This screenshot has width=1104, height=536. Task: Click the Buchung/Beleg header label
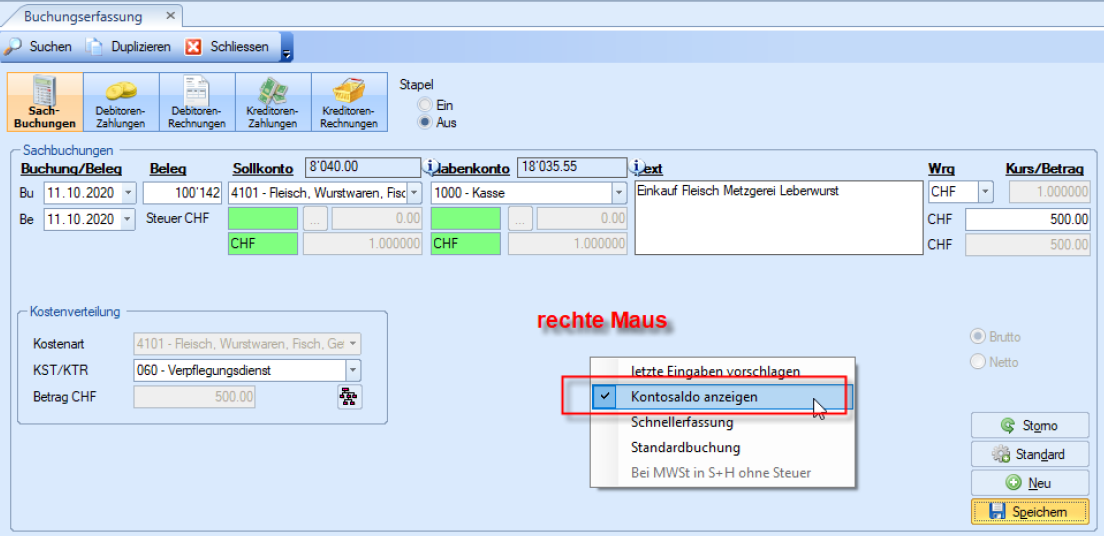pyautogui.click(x=71, y=169)
